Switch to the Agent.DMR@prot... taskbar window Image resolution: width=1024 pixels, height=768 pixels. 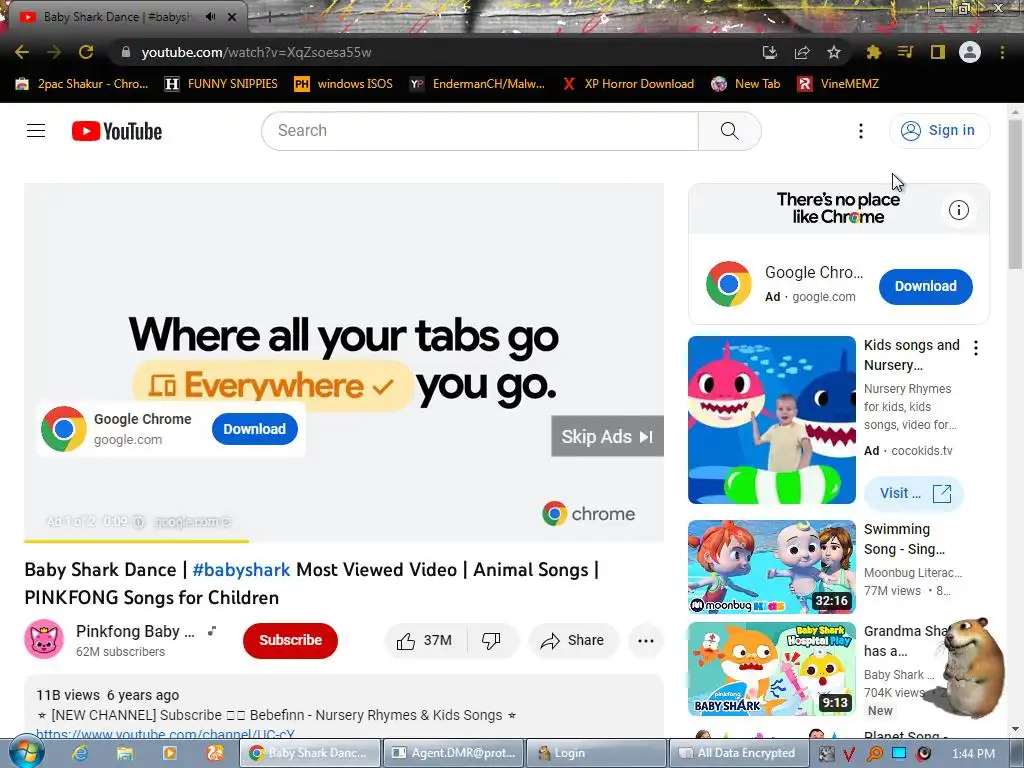453,753
